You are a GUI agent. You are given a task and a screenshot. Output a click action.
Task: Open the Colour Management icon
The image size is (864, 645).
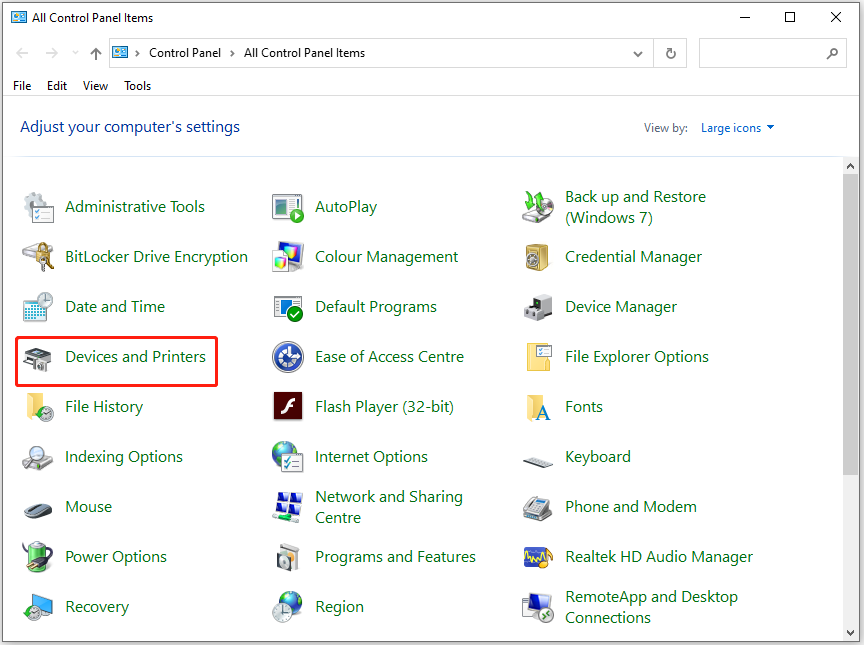coord(288,257)
